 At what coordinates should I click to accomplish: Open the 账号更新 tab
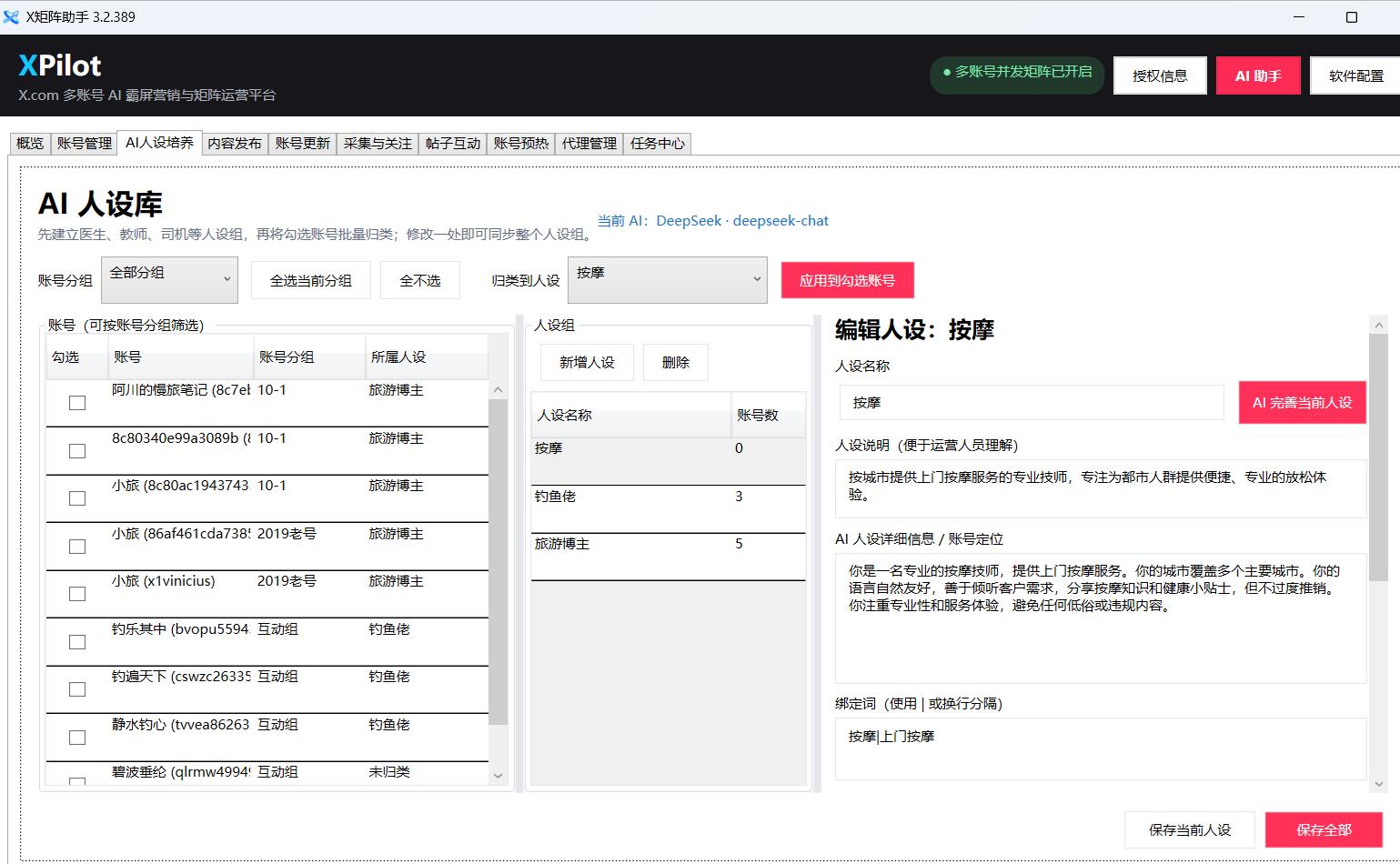pos(302,144)
